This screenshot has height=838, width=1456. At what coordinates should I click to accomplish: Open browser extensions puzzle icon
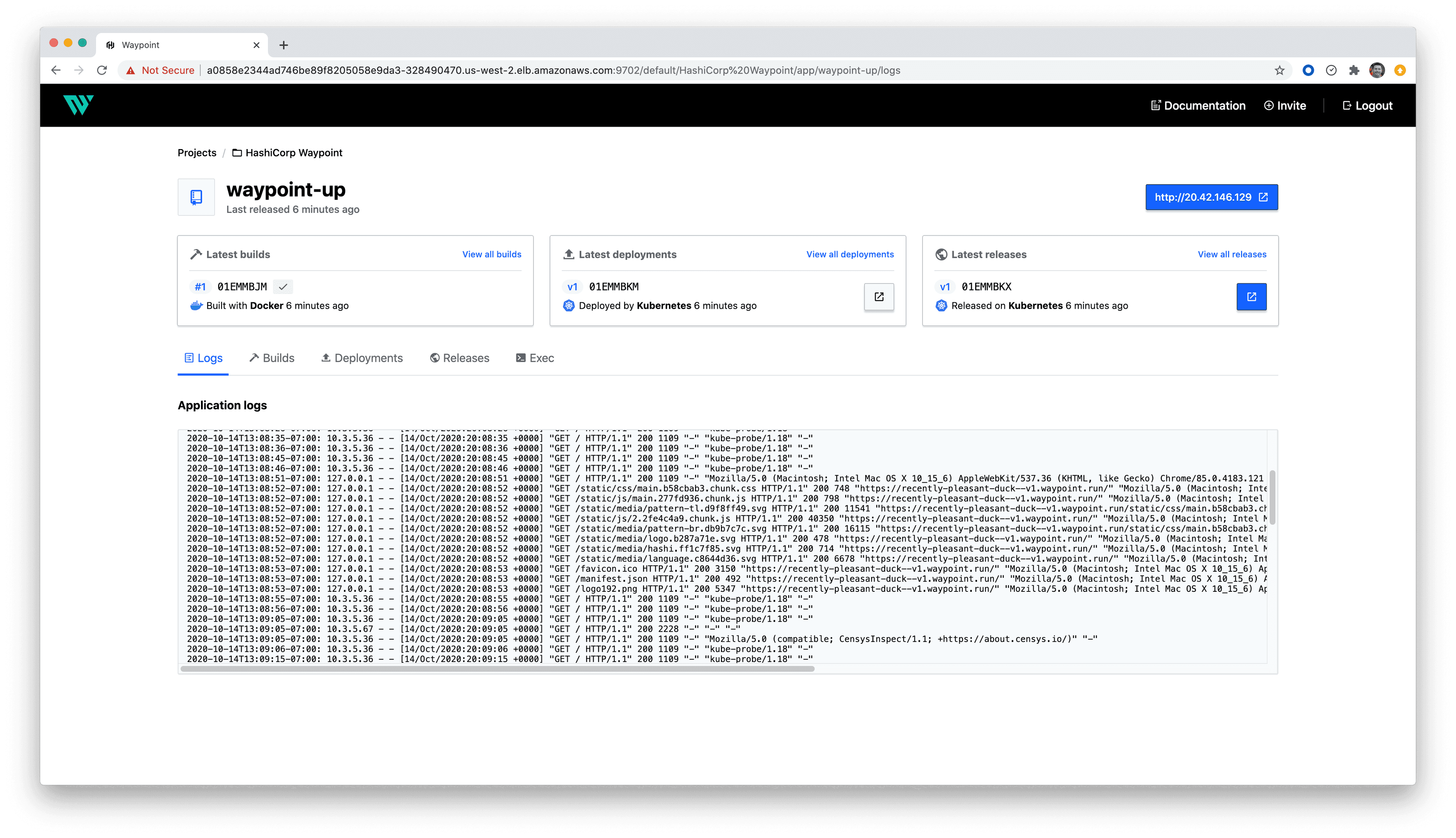(x=1354, y=70)
